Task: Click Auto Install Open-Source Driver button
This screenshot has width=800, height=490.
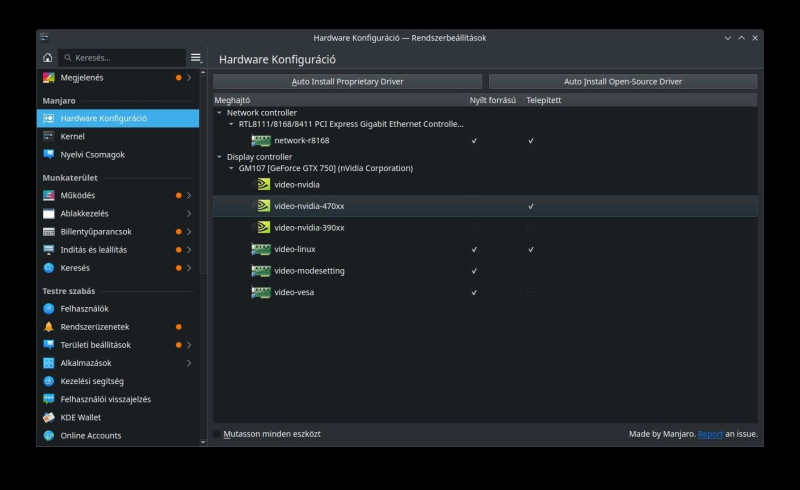Action: point(623,82)
